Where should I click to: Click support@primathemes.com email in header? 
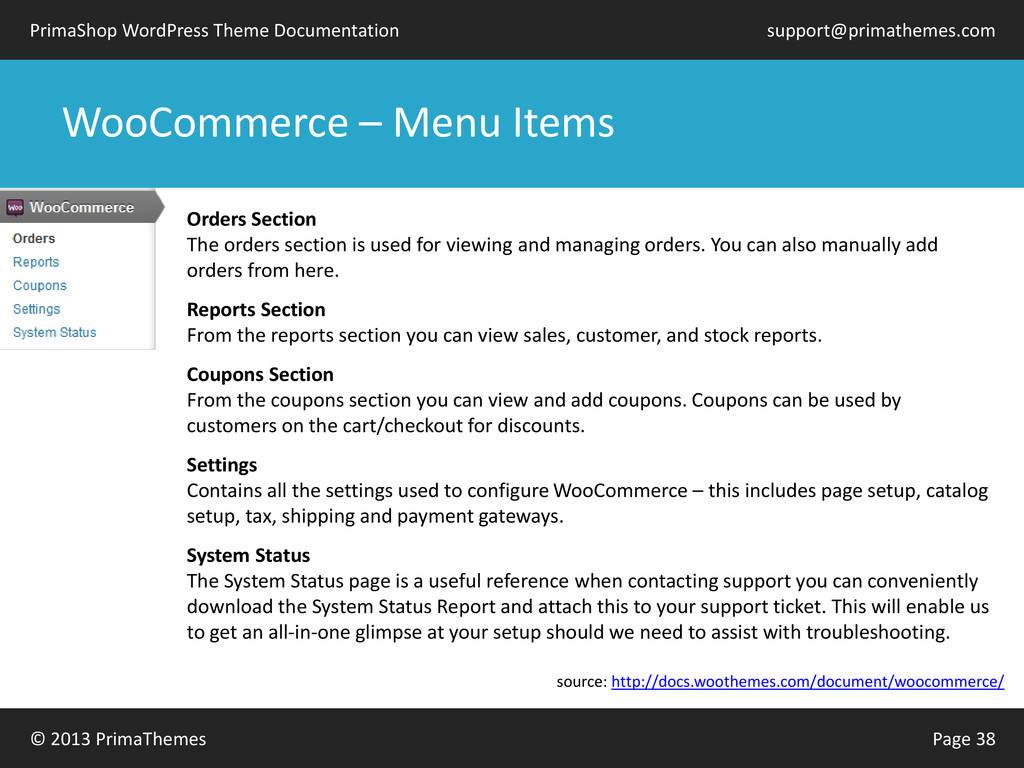(880, 31)
